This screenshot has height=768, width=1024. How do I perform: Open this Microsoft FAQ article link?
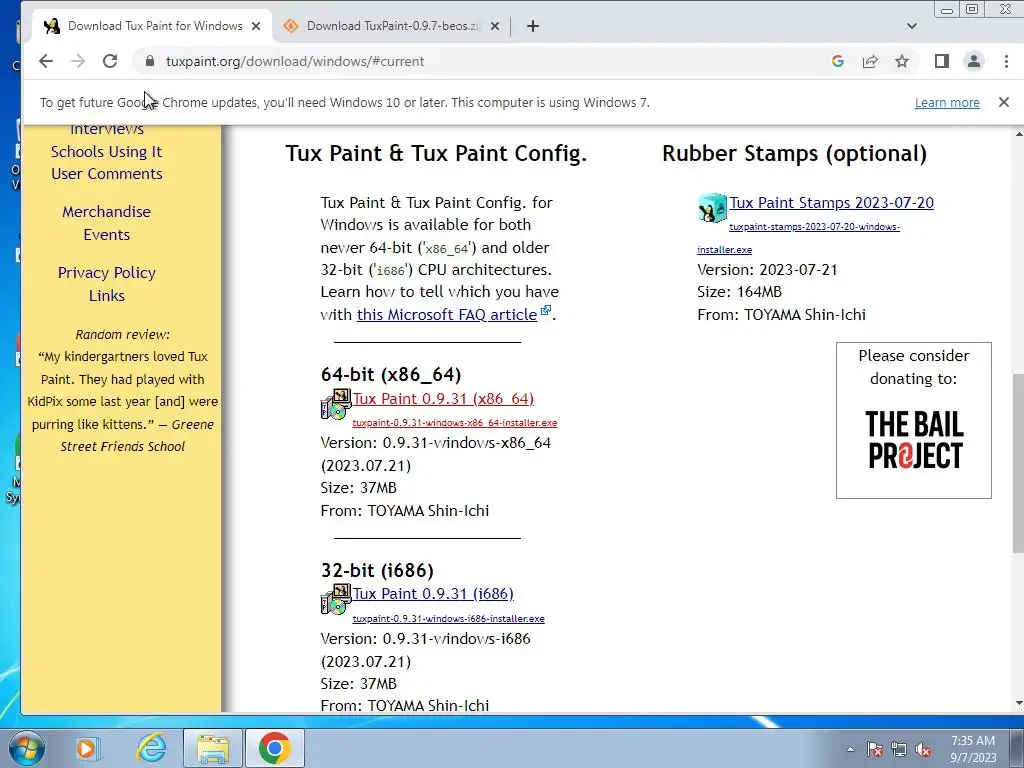[447, 315]
